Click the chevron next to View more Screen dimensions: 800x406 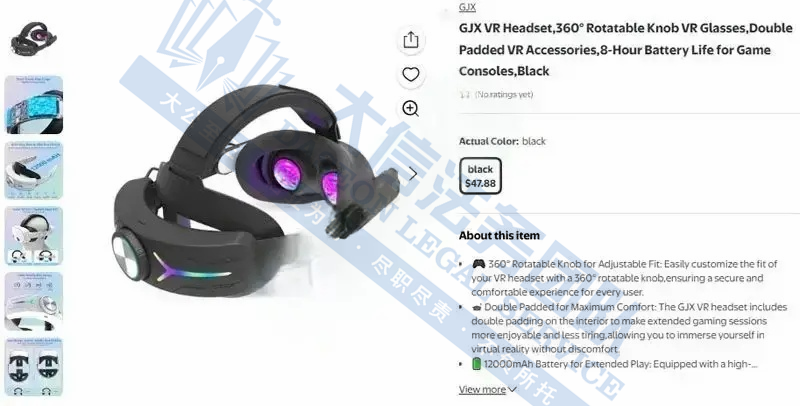[512, 390]
